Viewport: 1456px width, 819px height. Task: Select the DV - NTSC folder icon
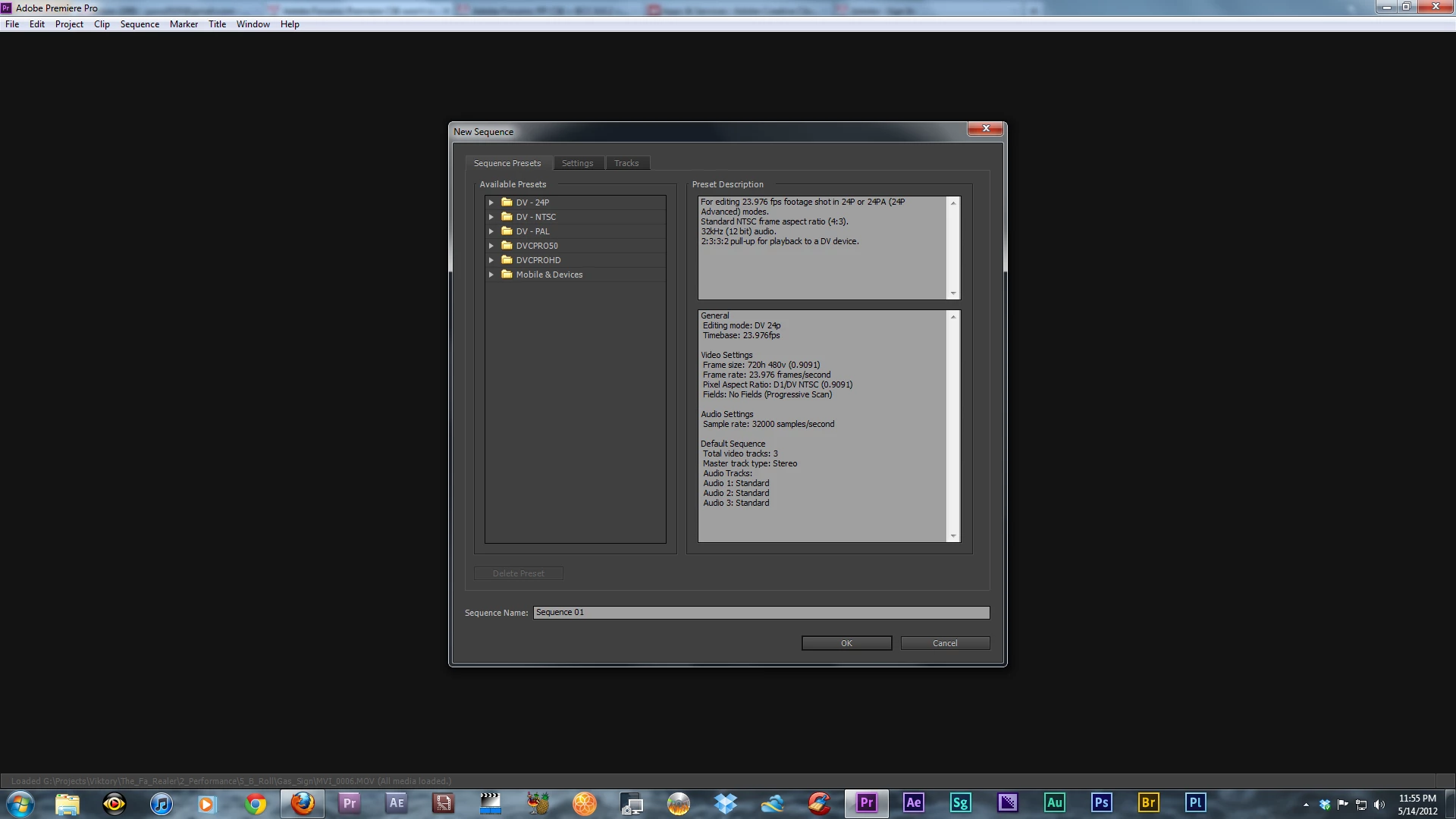point(507,217)
